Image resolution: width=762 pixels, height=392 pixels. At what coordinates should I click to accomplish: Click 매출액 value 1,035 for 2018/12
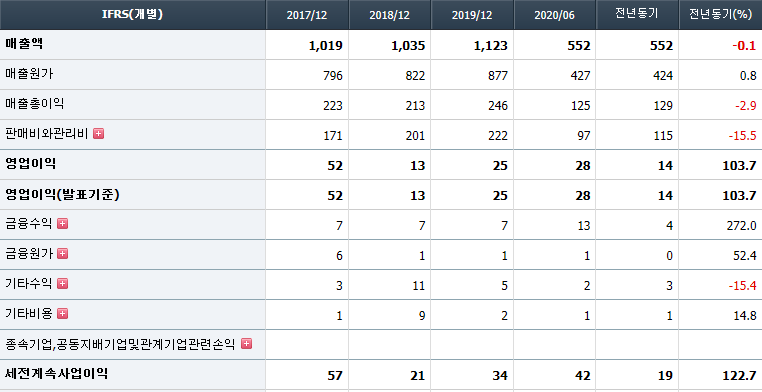pos(408,46)
